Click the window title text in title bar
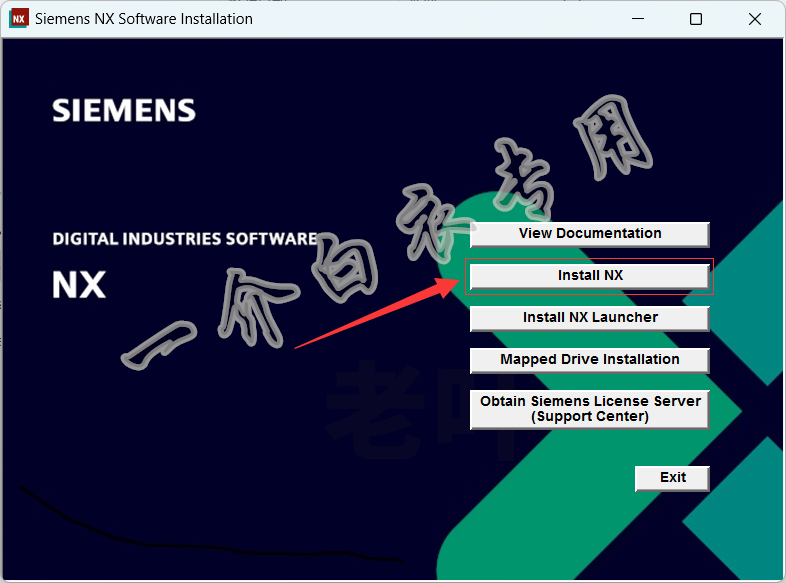Viewport: 786px width, 583px height. (144, 19)
